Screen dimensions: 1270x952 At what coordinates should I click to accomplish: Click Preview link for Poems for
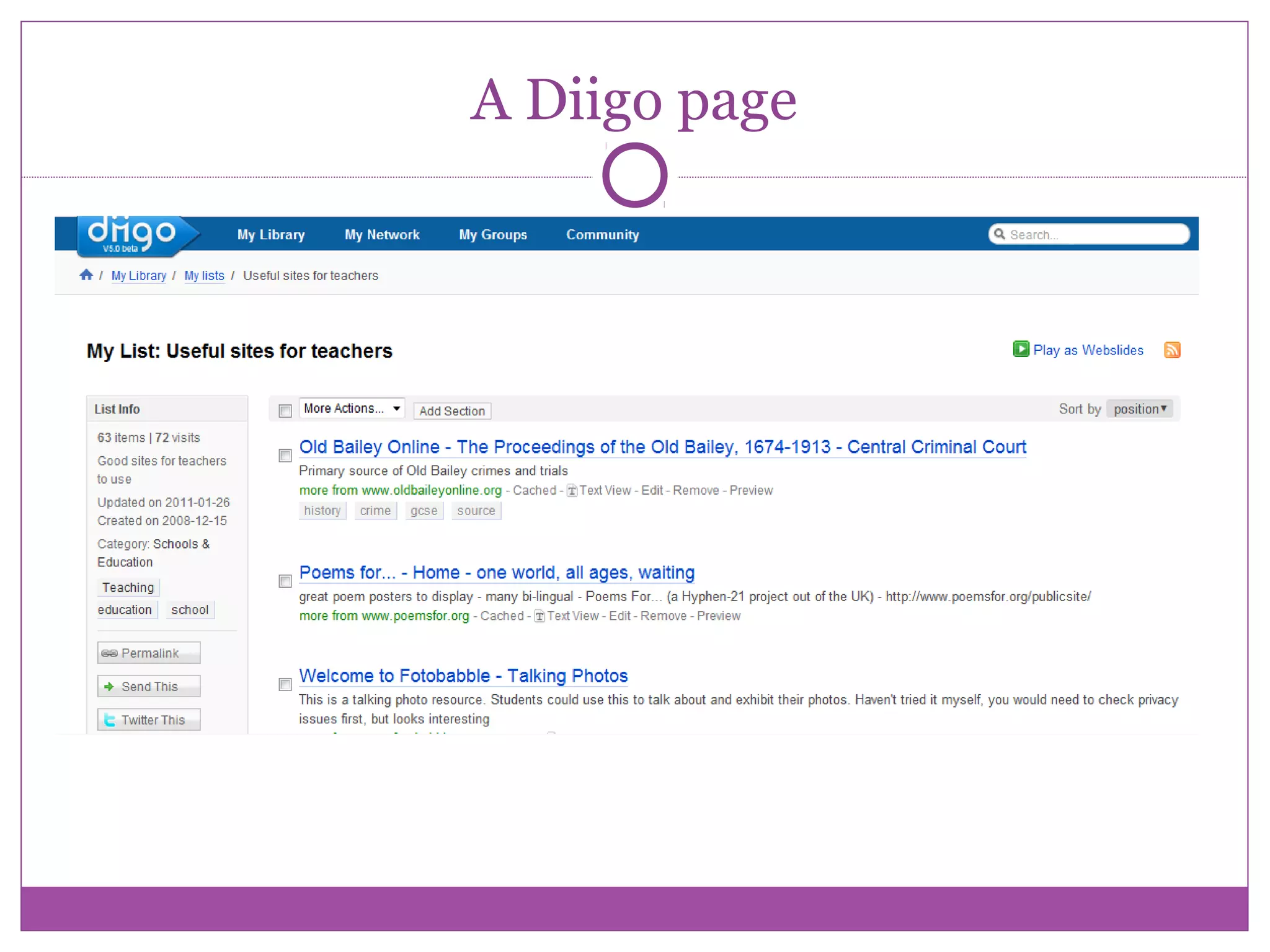point(719,615)
